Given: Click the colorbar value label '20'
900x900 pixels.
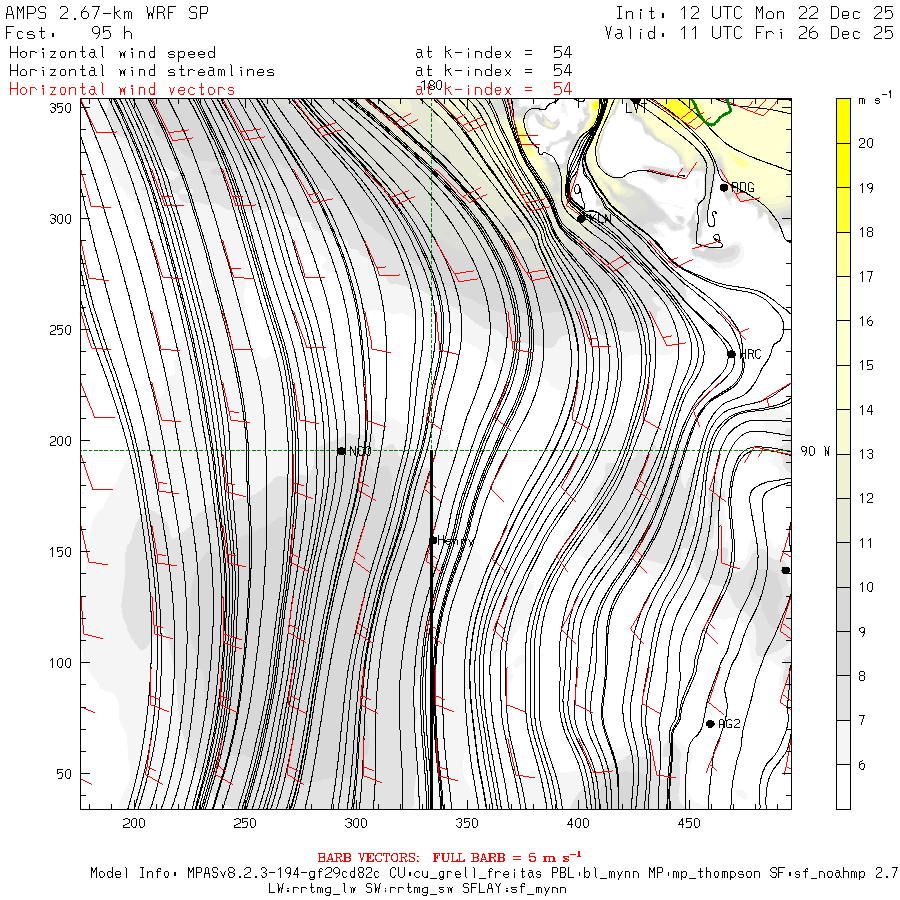Looking at the screenshot, I should [x=866, y=143].
